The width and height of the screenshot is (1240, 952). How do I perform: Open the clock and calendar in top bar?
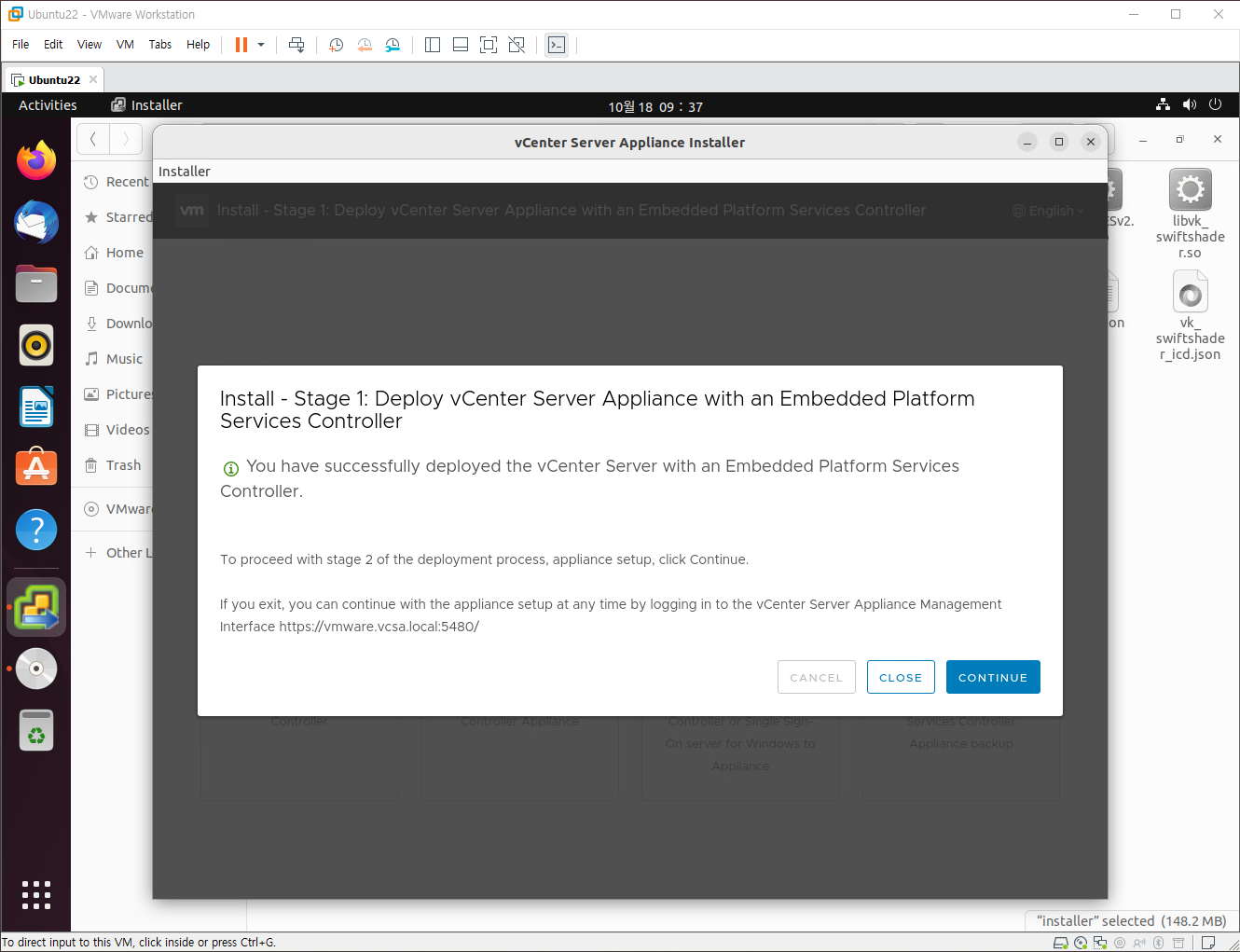coord(655,106)
